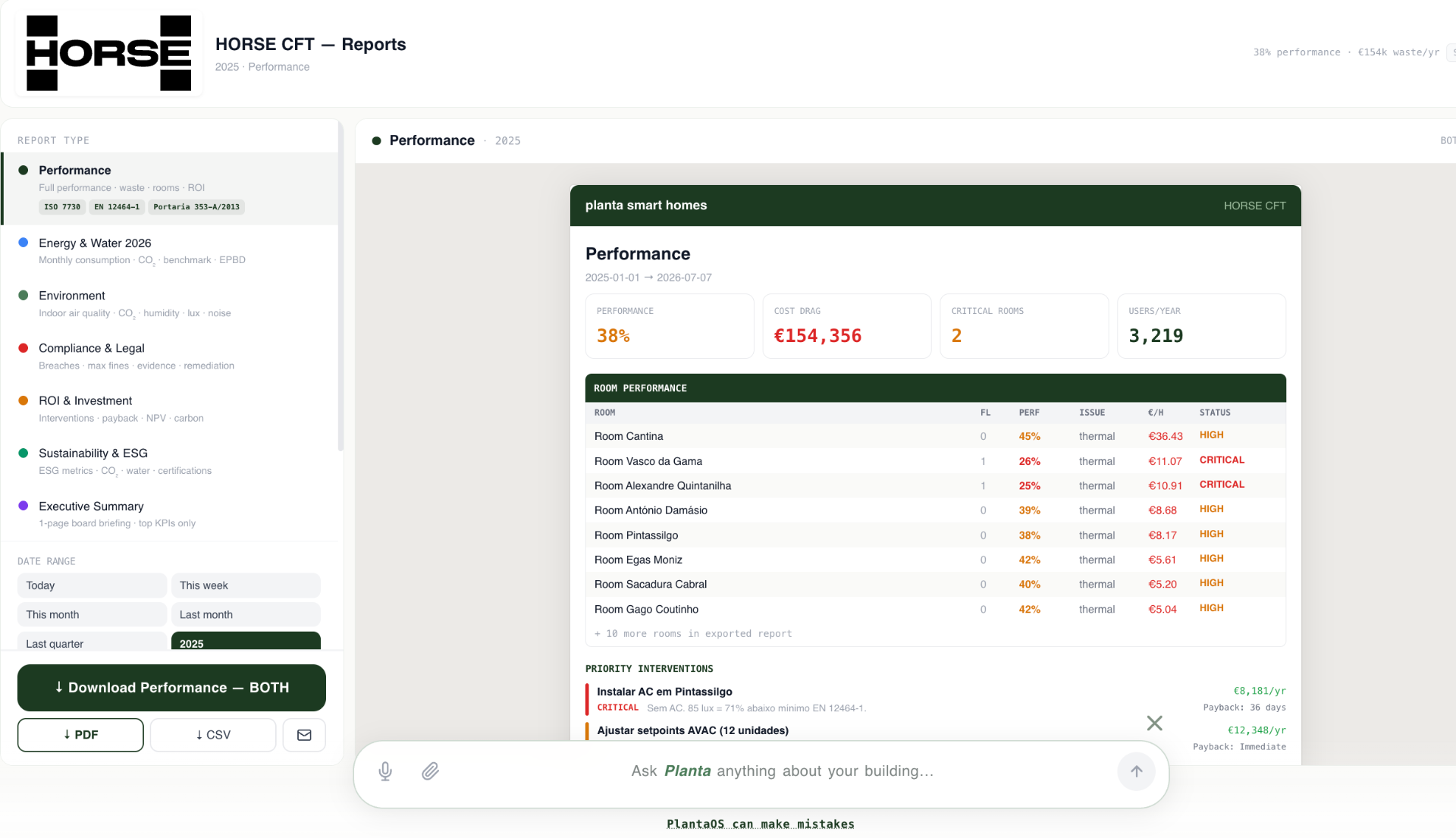
Task: Click the Performance 38% KPI card
Action: pos(670,326)
